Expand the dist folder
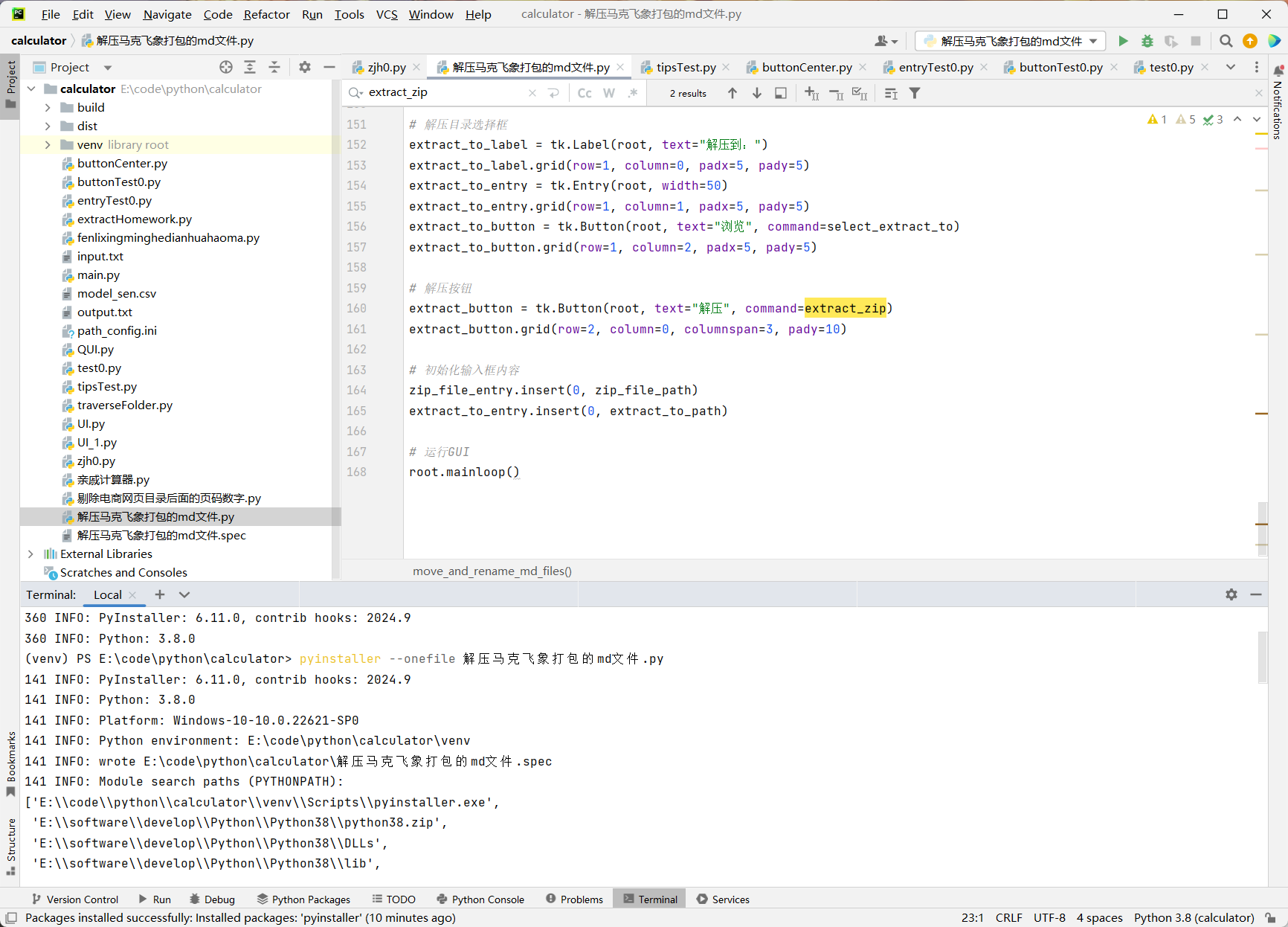1288x927 pixels. 48,126
